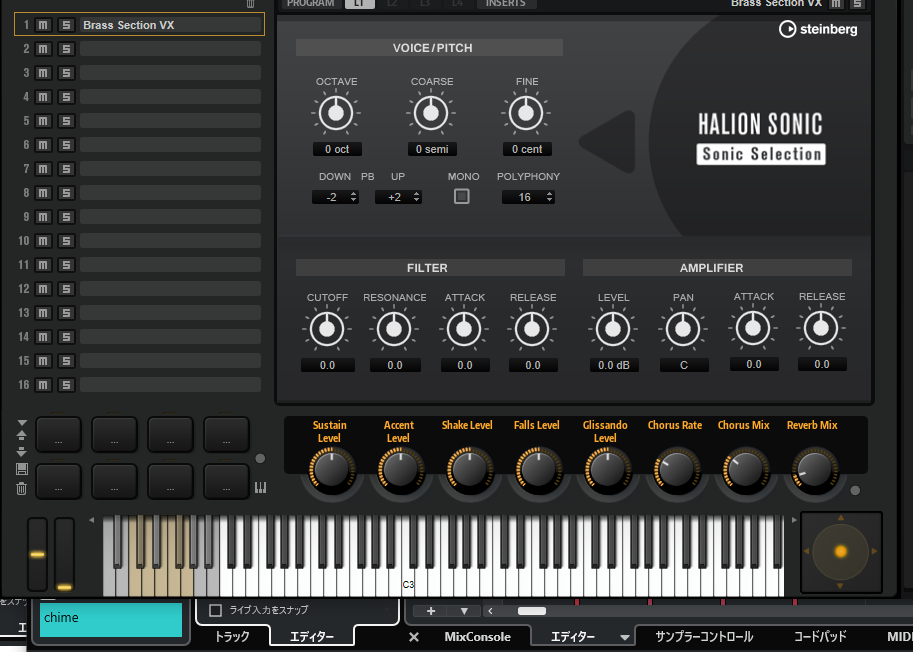
Task: Click the 0 semi value field
Action: click(x=432, y=149)
